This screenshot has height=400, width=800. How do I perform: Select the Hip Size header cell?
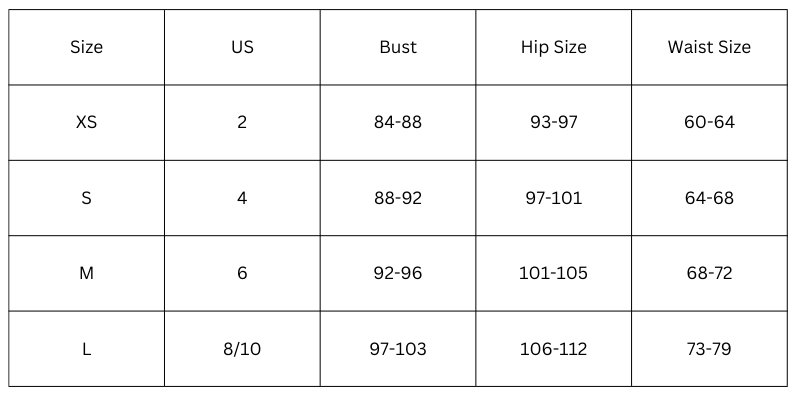pos(553,47)
